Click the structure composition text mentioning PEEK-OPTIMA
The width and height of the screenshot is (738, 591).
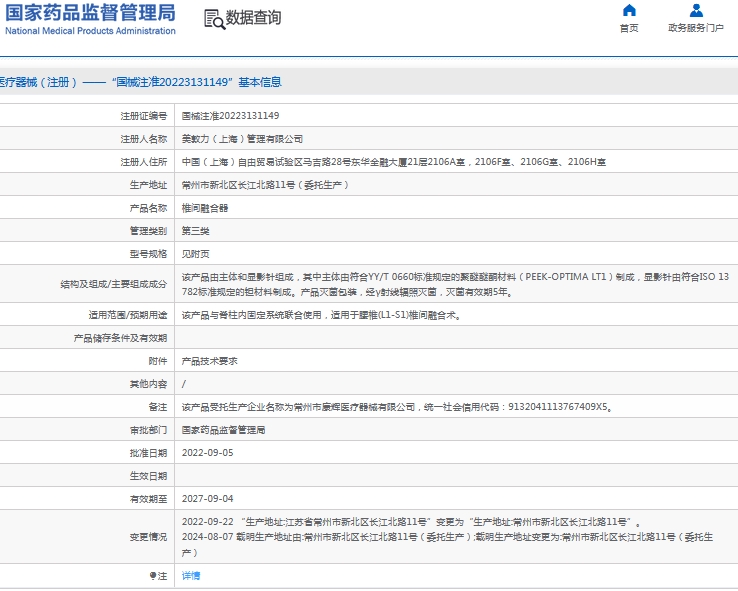[x=455, y=284]
